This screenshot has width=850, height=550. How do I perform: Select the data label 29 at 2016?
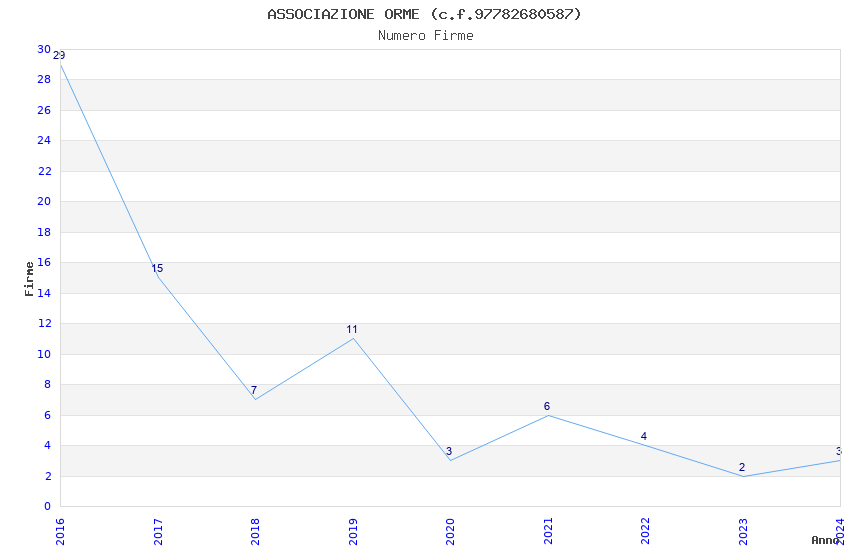tap(59, 55)
